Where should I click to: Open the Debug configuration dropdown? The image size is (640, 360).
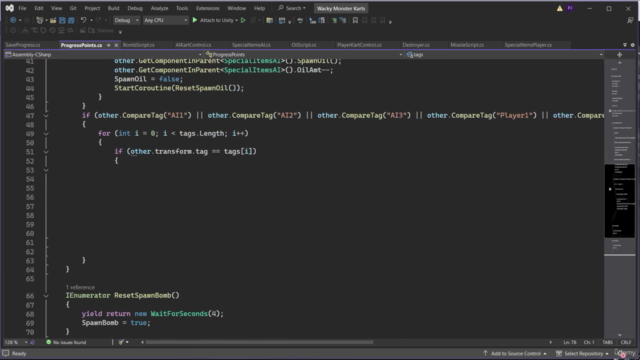coord(126,20)
